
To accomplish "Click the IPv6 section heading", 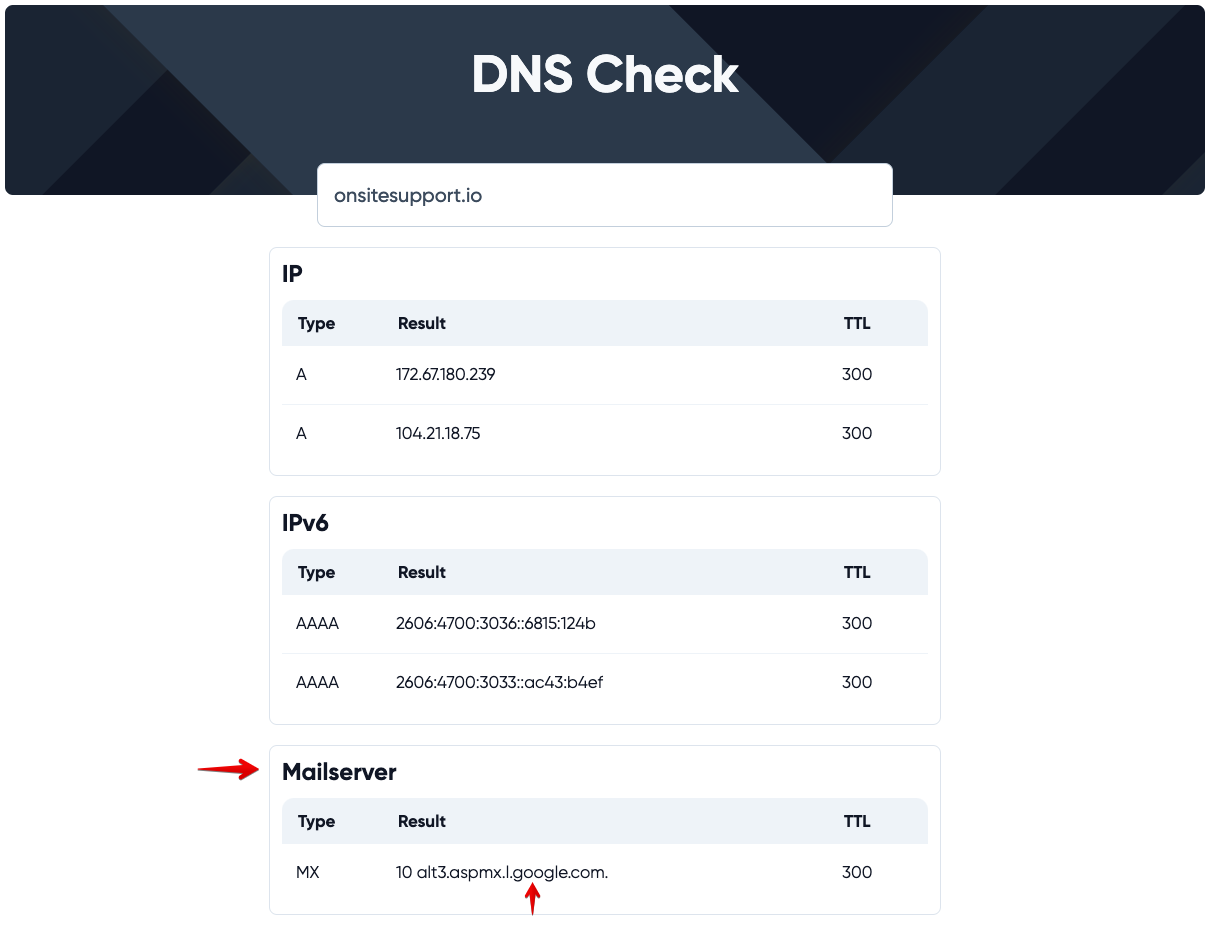I will coord(305,523).
